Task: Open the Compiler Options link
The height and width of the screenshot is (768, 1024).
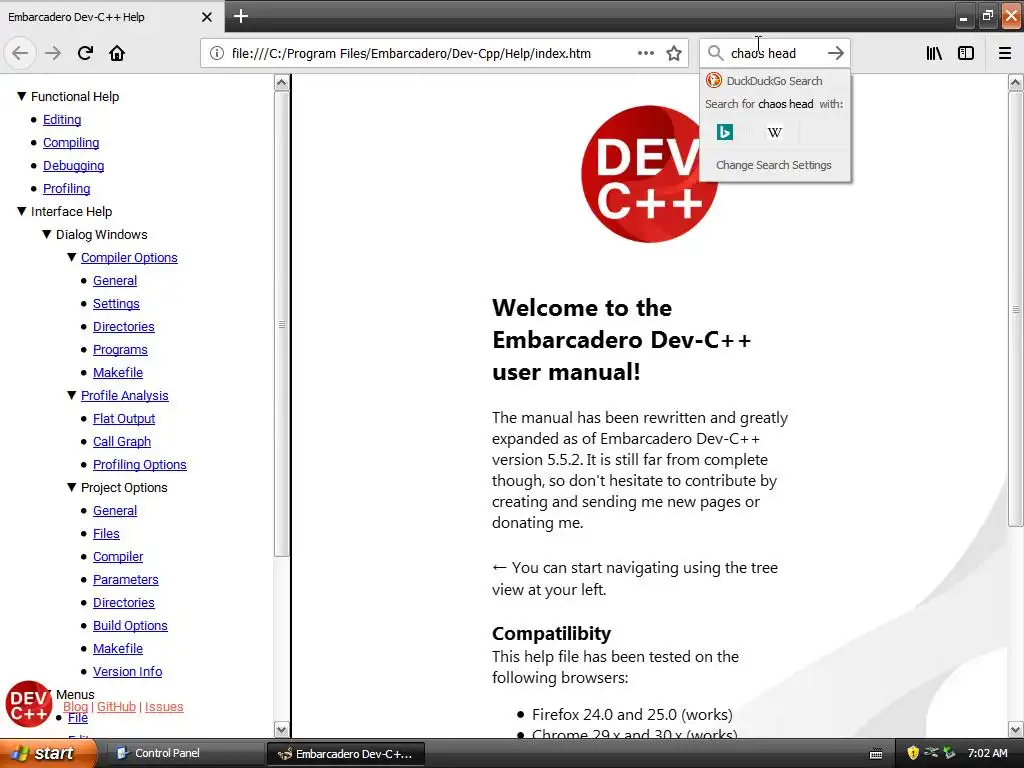Action: (129, 257)
